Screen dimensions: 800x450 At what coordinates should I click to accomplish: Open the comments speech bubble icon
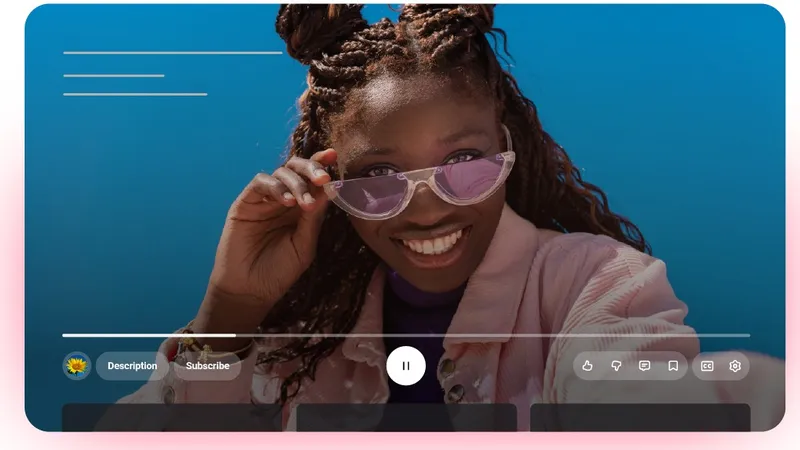(x=645, y=366)
